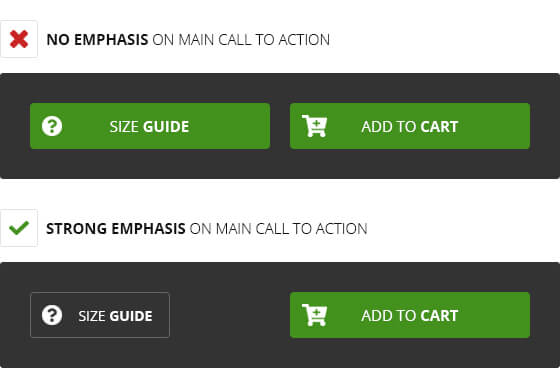Open the outlined Size Guide button
The image size is (560, 388).
pos(100,315)
